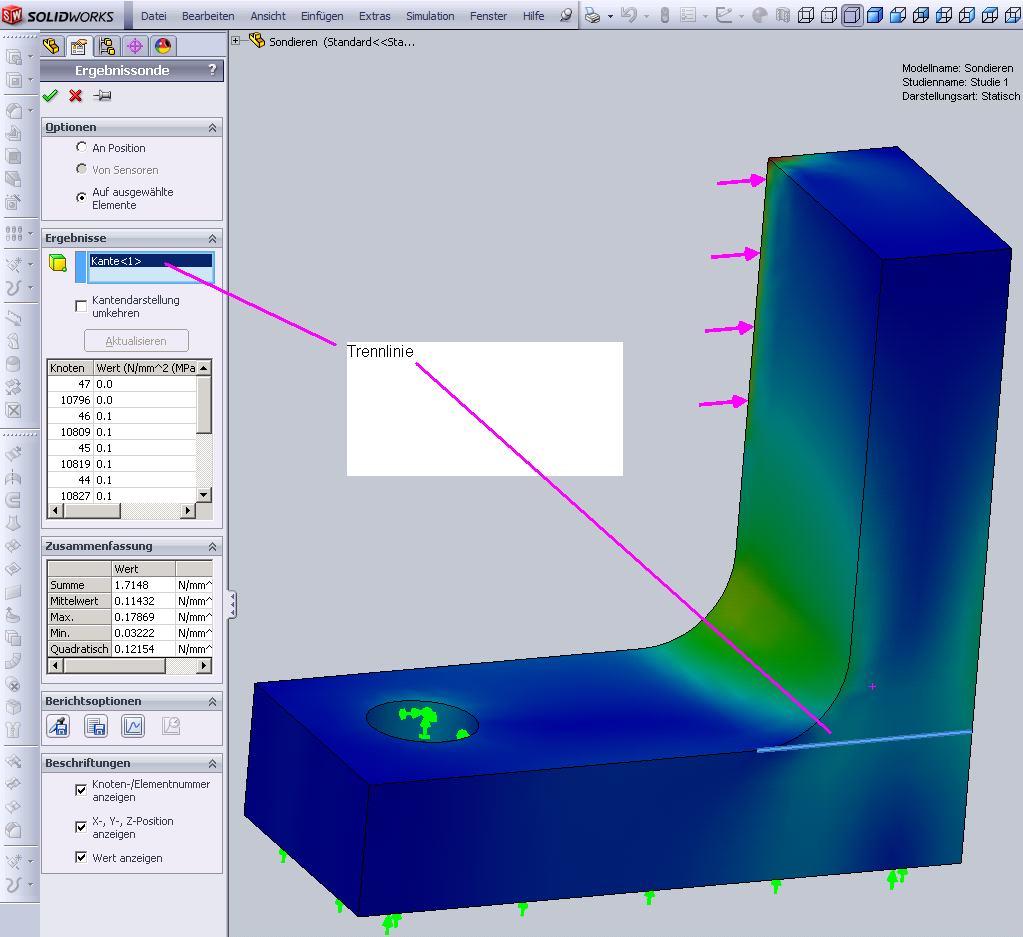1023x937 pixels.
Task: Click the Aktualisieren button
Action: pyautogui.click(x=136, y=341)
